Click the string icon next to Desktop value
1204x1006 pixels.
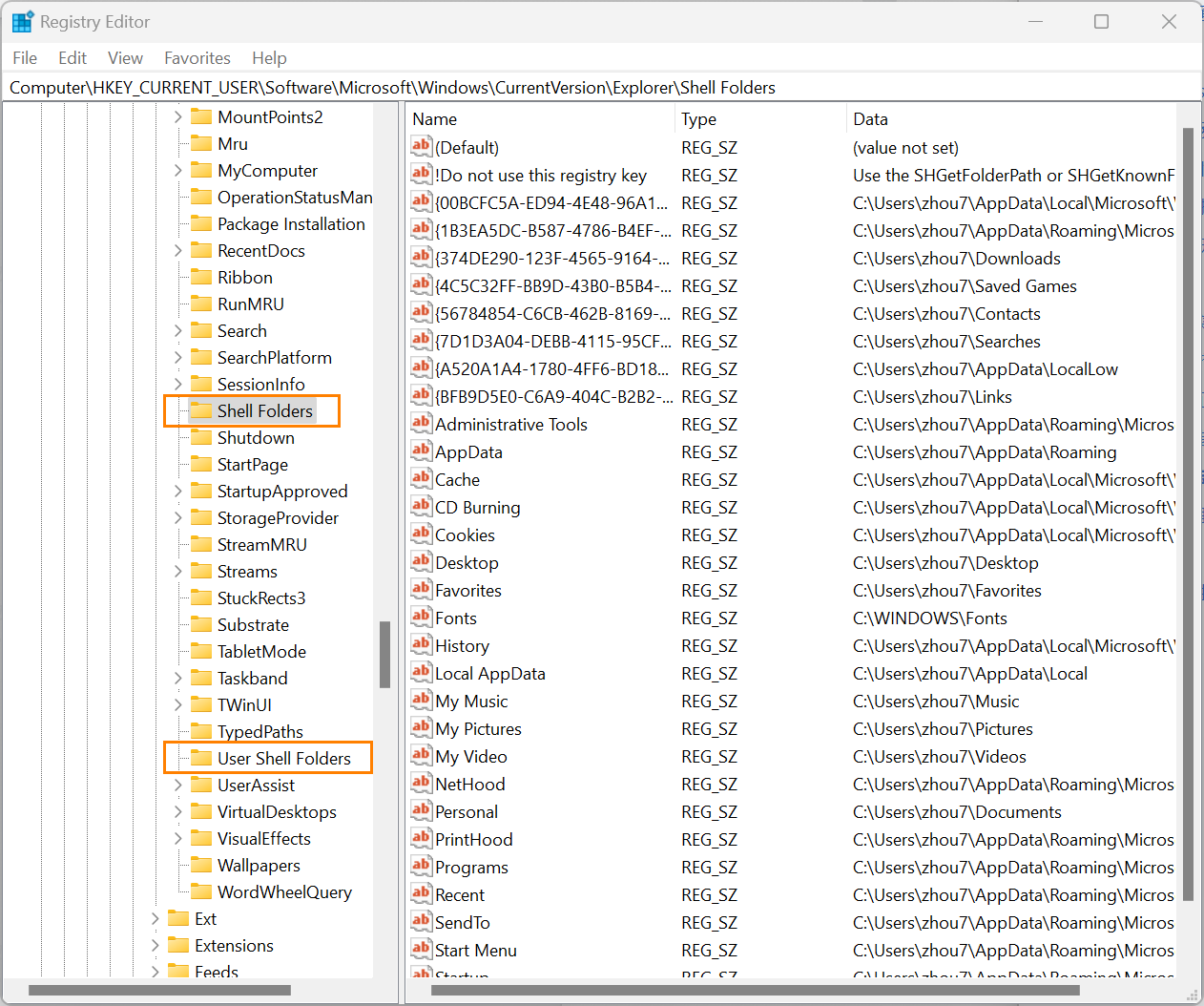pos(422,561)
